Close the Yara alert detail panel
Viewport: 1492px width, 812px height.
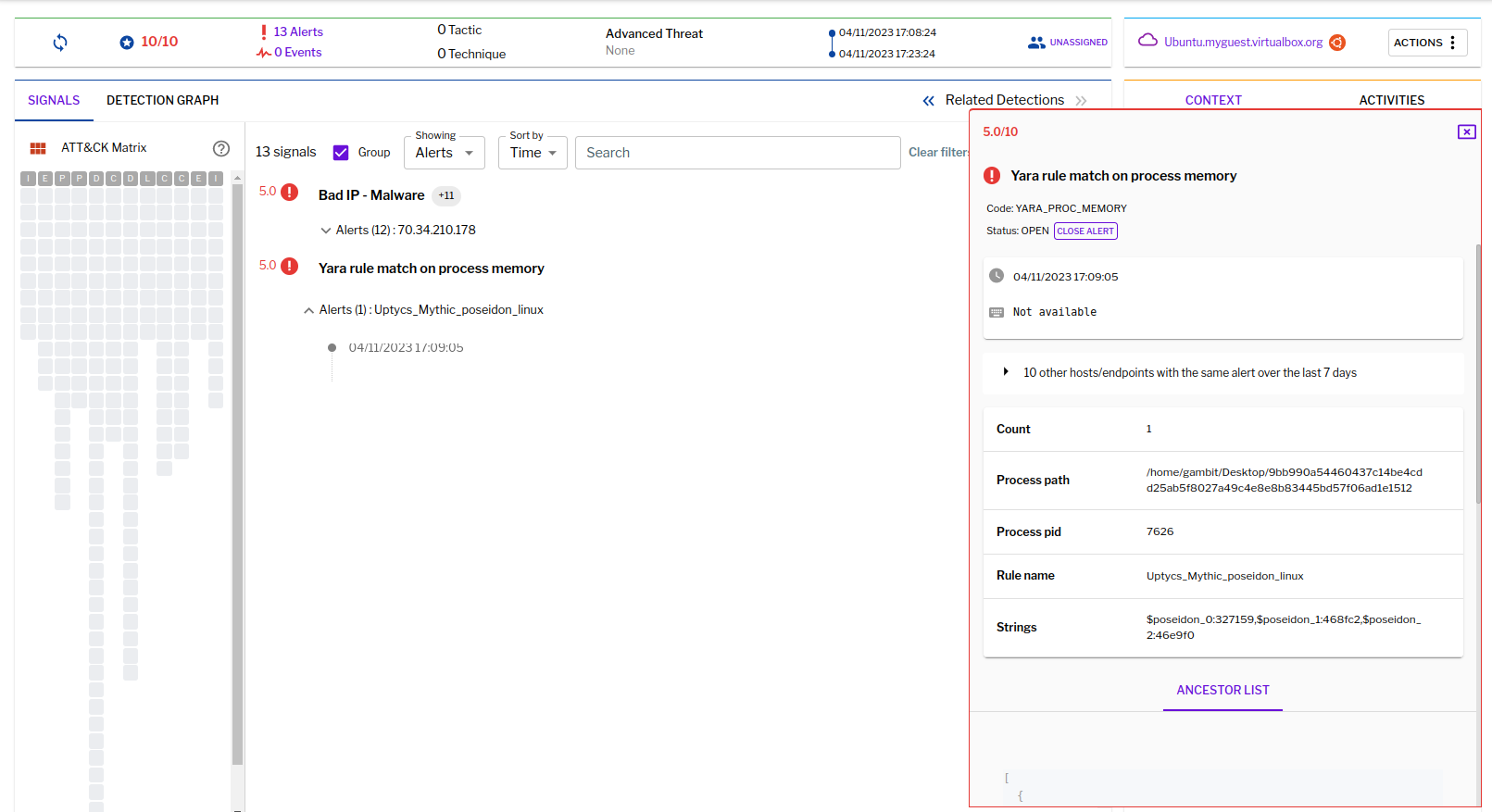pyautogui.click(x=1467, y=132)
